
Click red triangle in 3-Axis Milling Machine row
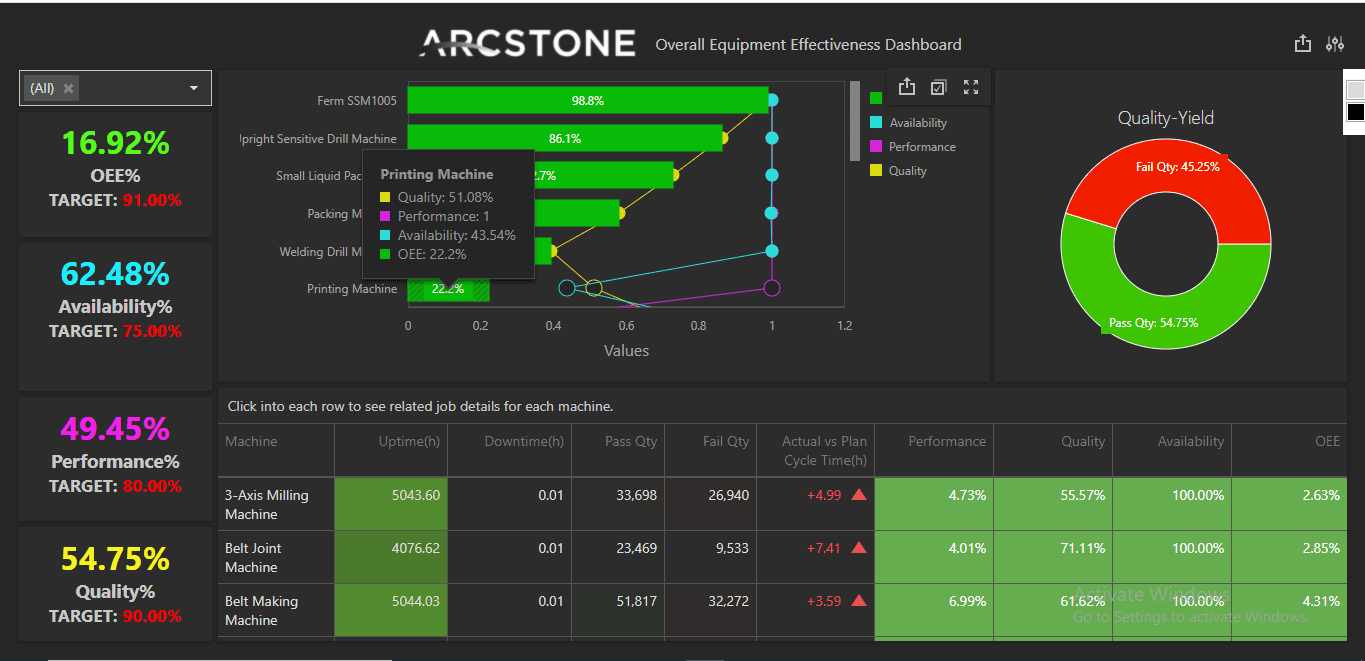(858, 495)
